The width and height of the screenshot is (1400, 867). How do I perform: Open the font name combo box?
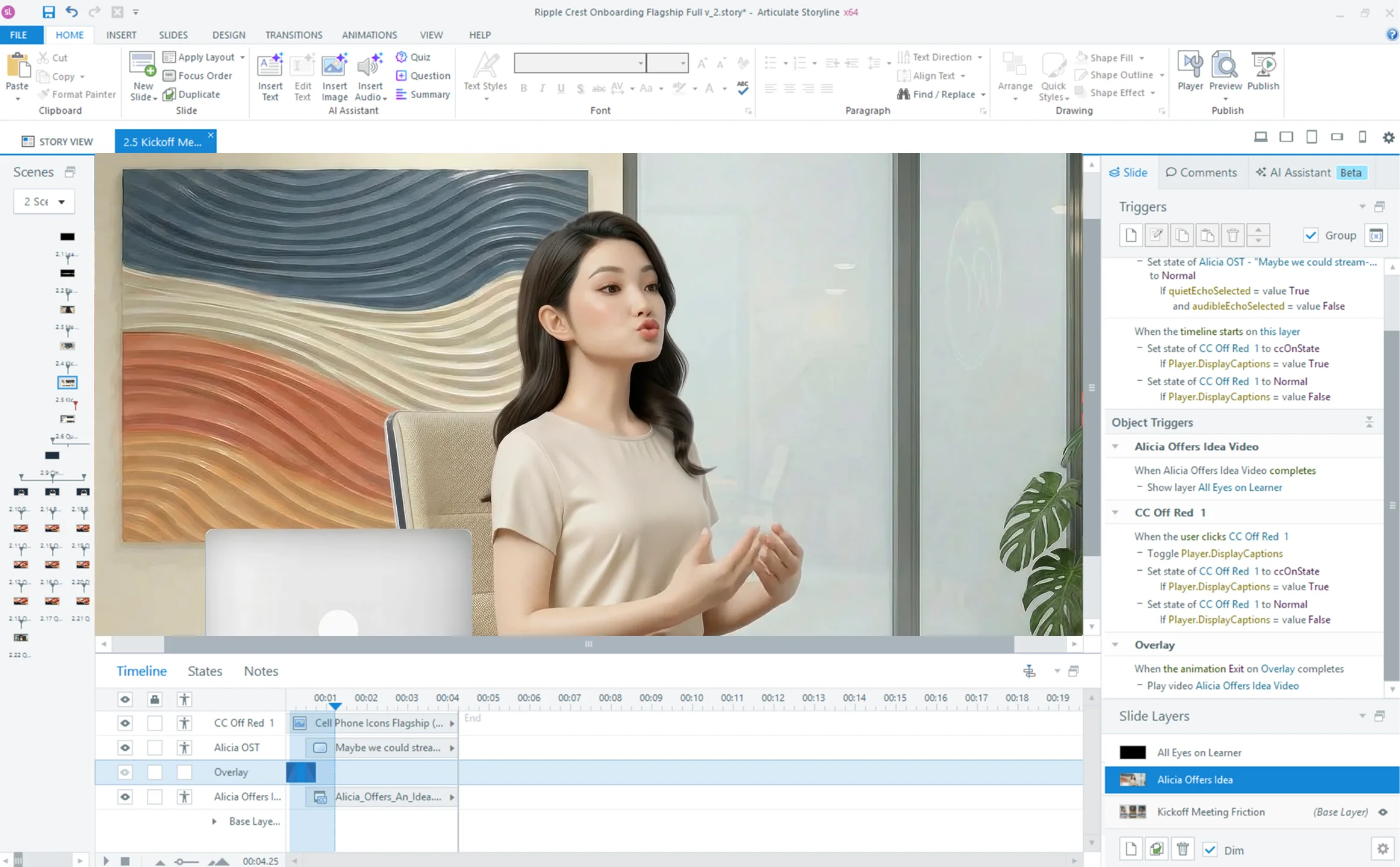pyautogui.click(x=579, y=63)
